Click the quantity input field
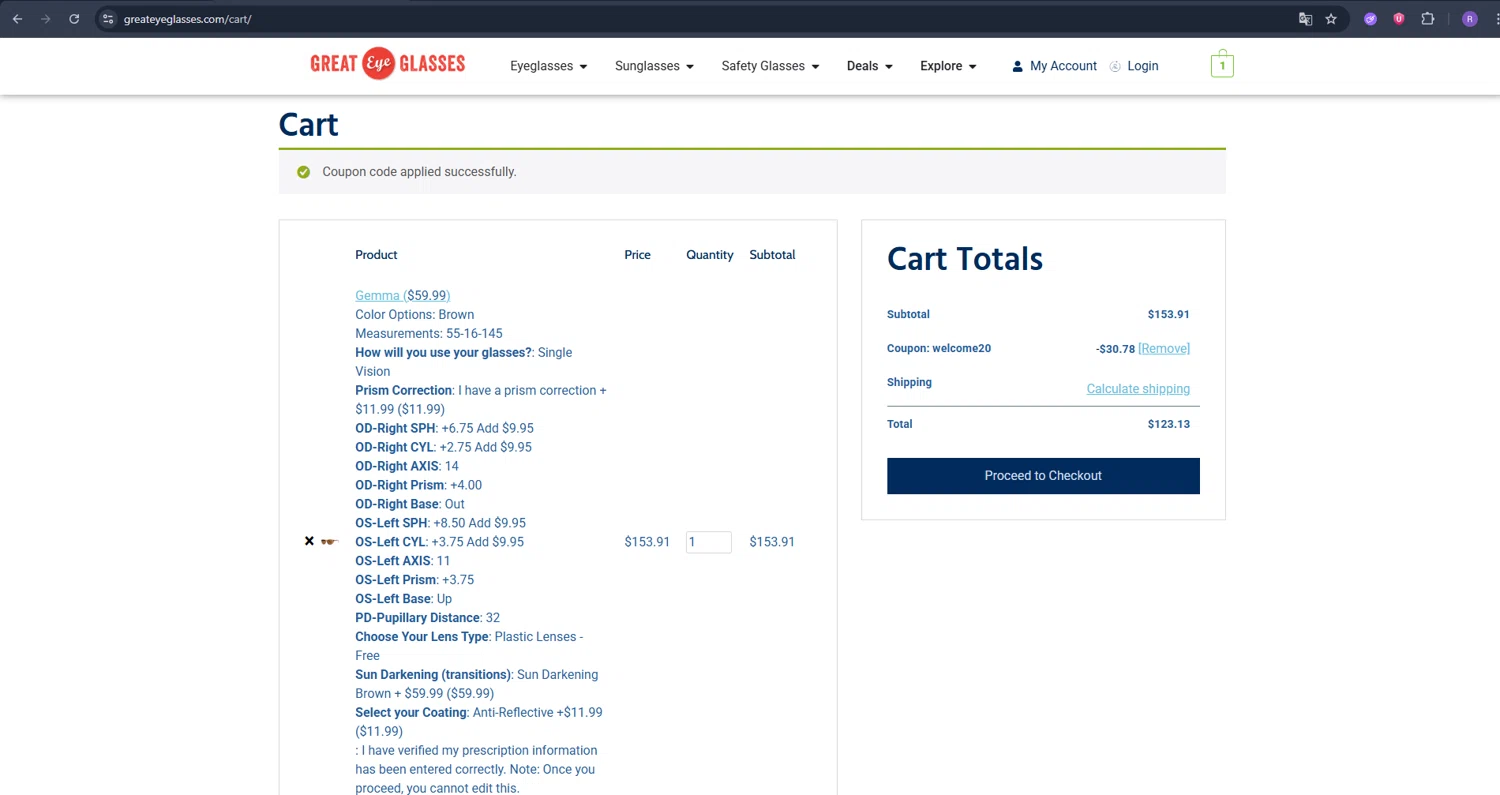 tap(709, 542)
